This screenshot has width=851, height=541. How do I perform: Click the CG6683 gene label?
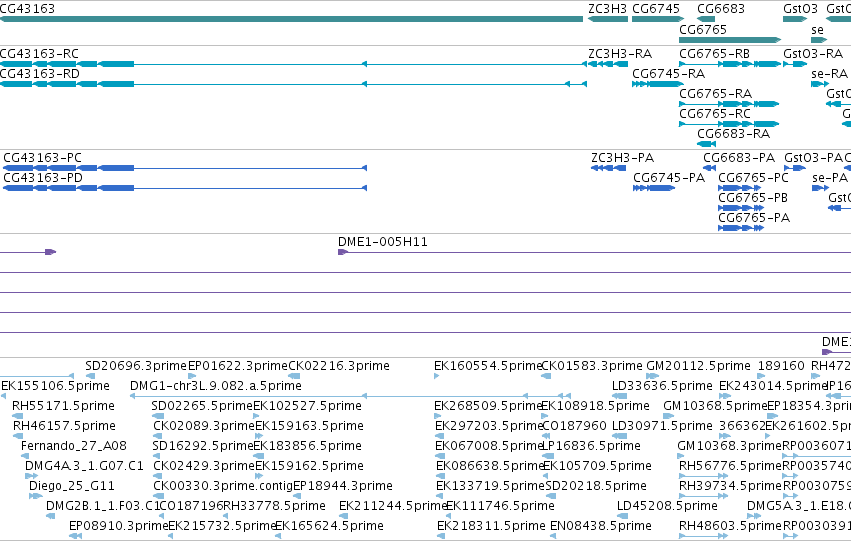point(721,9)
